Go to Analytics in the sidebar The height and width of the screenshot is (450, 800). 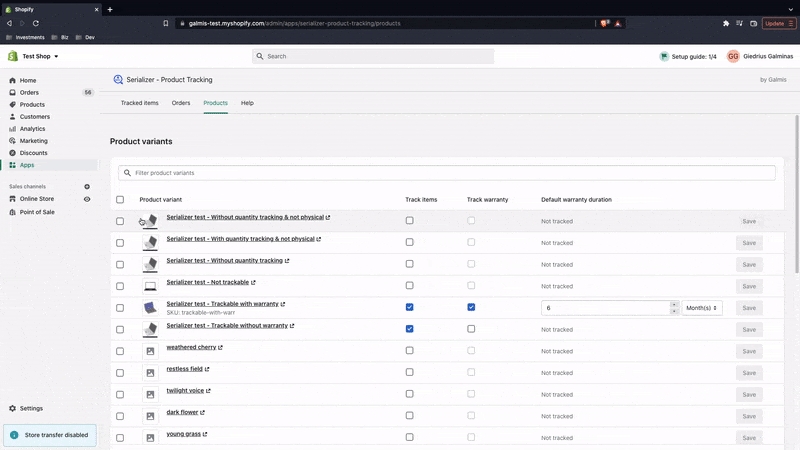click(32, 128)
